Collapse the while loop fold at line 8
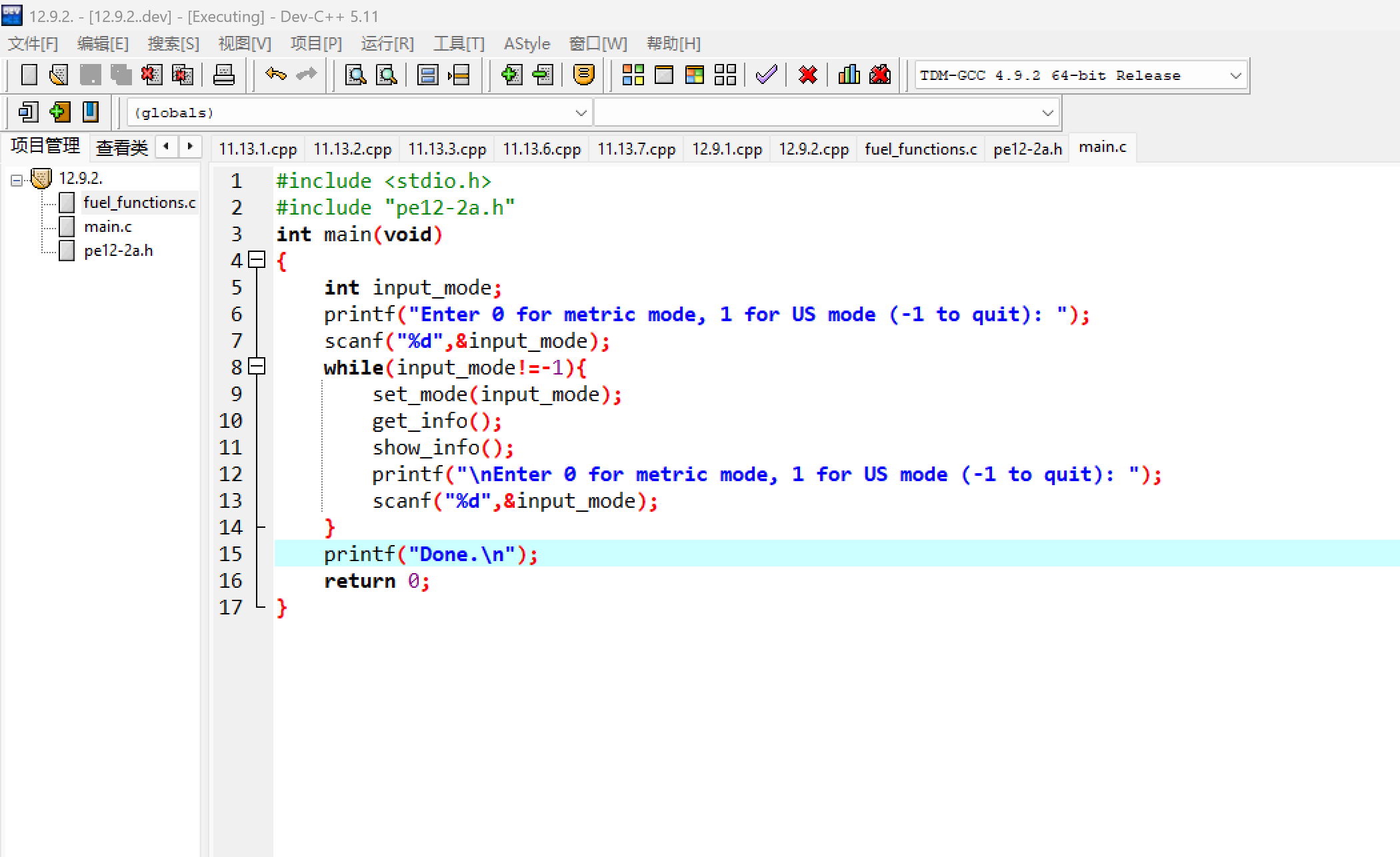The image size is (1400, 857). pos(257,367)
